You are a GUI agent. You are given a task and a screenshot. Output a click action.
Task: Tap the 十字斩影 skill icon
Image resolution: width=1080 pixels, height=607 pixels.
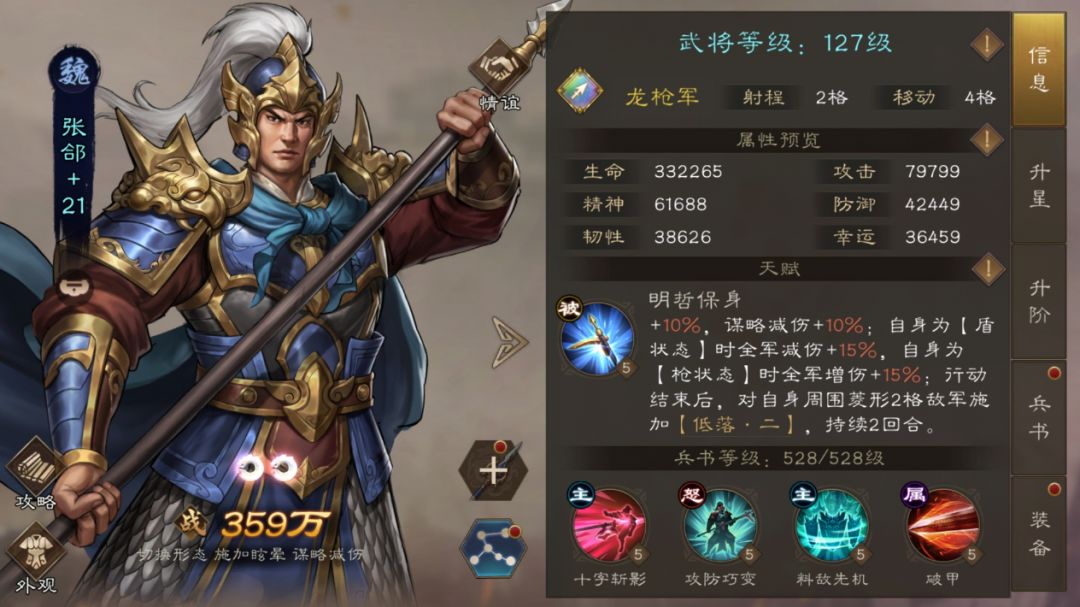pyautogui.click(x=608, y=525)
